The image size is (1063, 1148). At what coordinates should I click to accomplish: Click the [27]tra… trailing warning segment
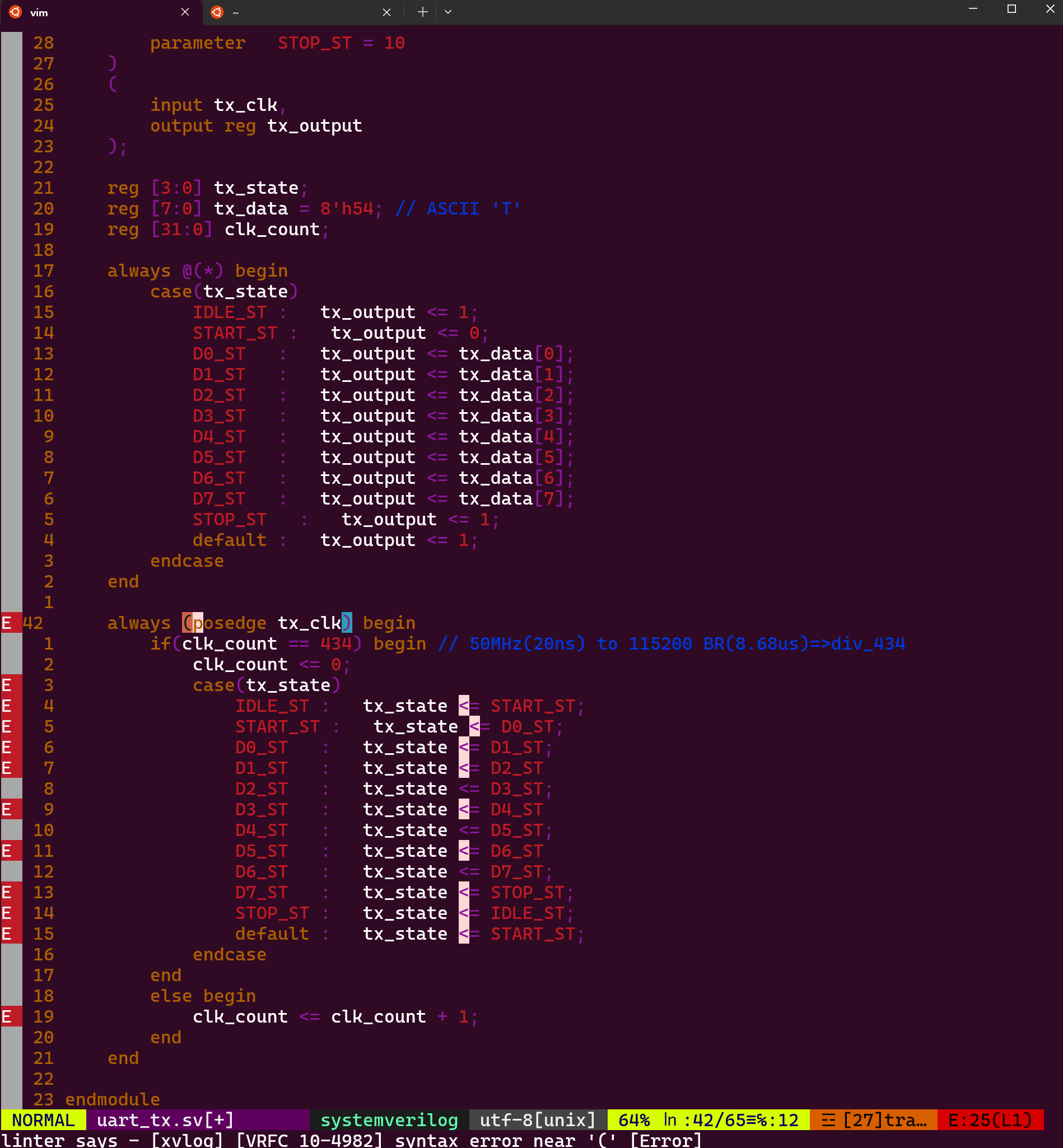tap(873, 1120)
